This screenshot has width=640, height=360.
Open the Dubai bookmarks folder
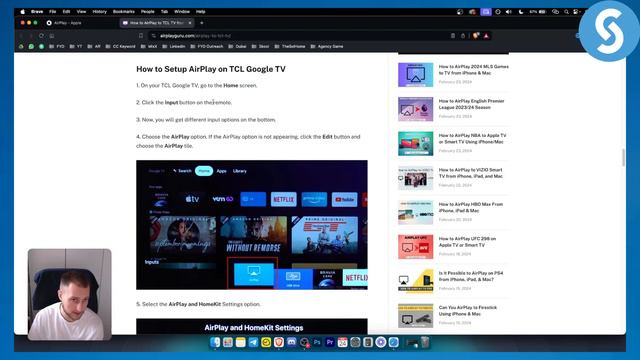(237, 47)
